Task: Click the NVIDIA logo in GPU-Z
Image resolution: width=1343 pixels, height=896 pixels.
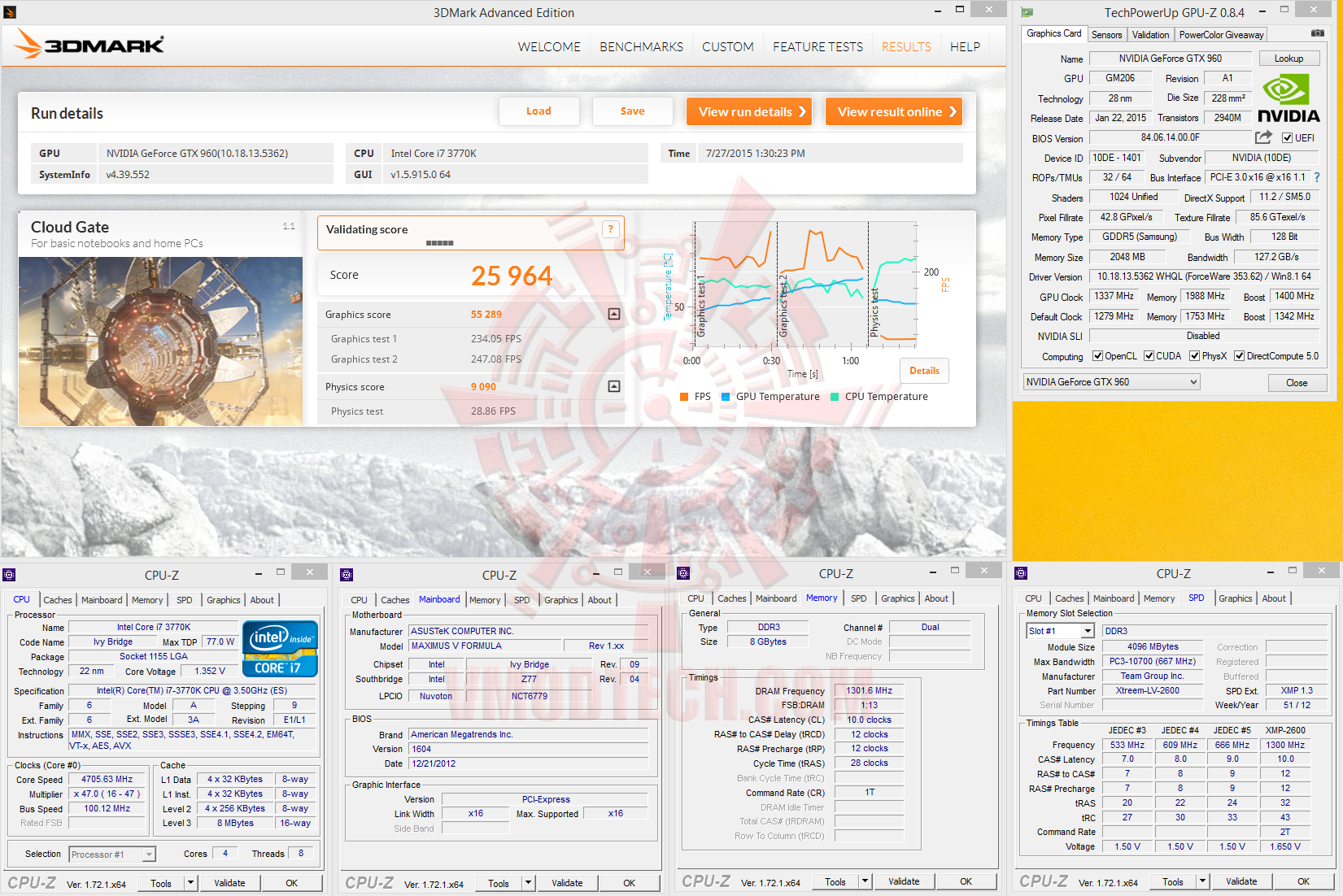Action: point(1288,98)
